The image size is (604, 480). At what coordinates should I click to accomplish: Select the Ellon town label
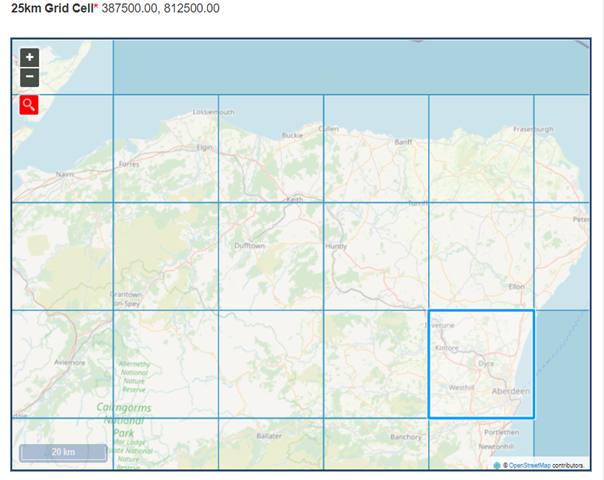click(x=544, y=286)
